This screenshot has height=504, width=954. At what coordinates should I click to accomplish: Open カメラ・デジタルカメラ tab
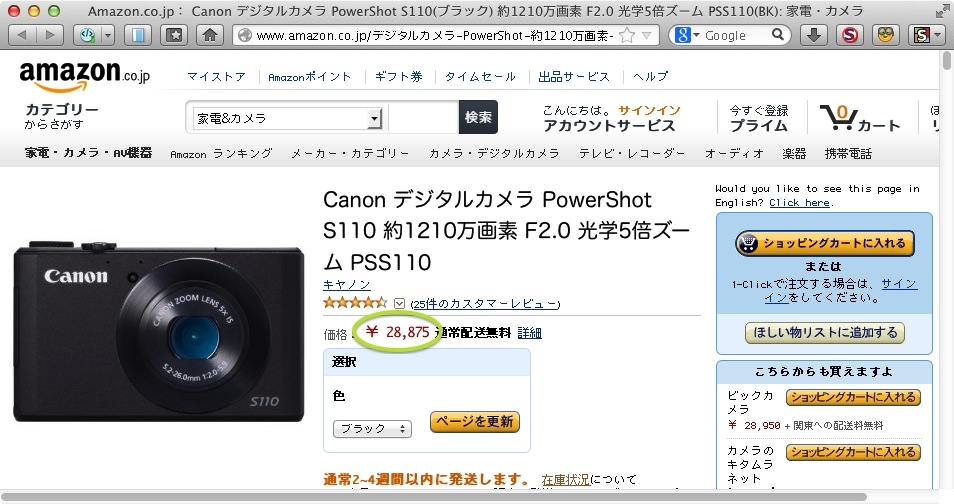[494, 153]
